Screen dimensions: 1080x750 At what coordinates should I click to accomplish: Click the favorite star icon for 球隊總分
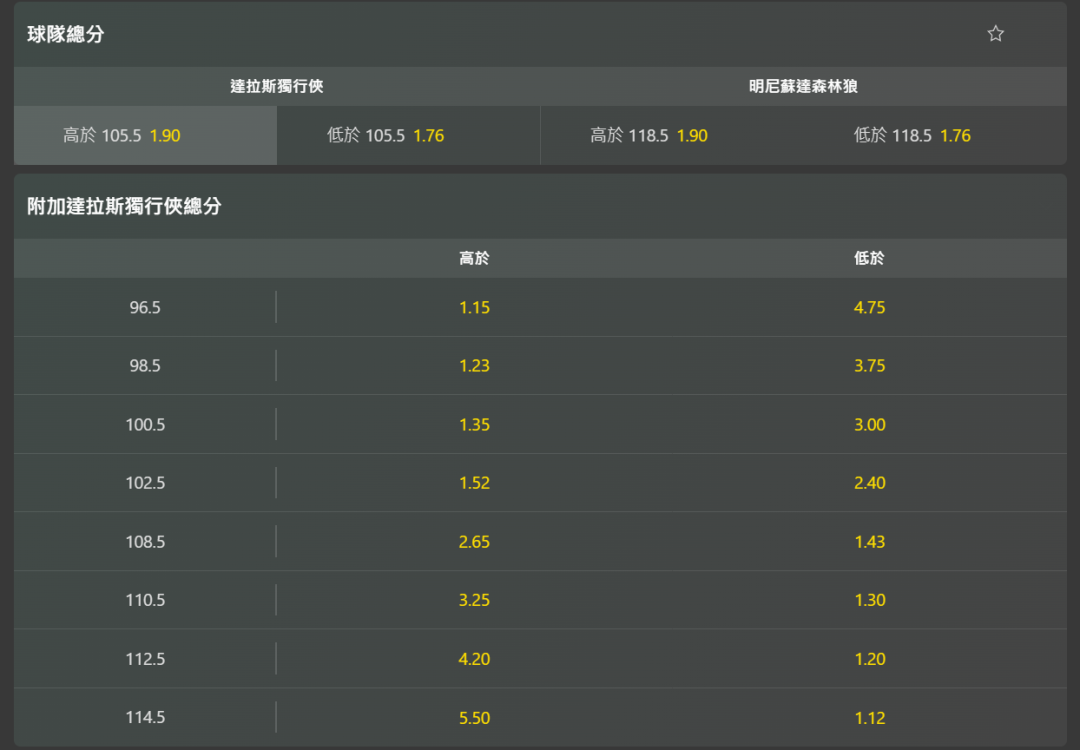[x=995, y=34]
